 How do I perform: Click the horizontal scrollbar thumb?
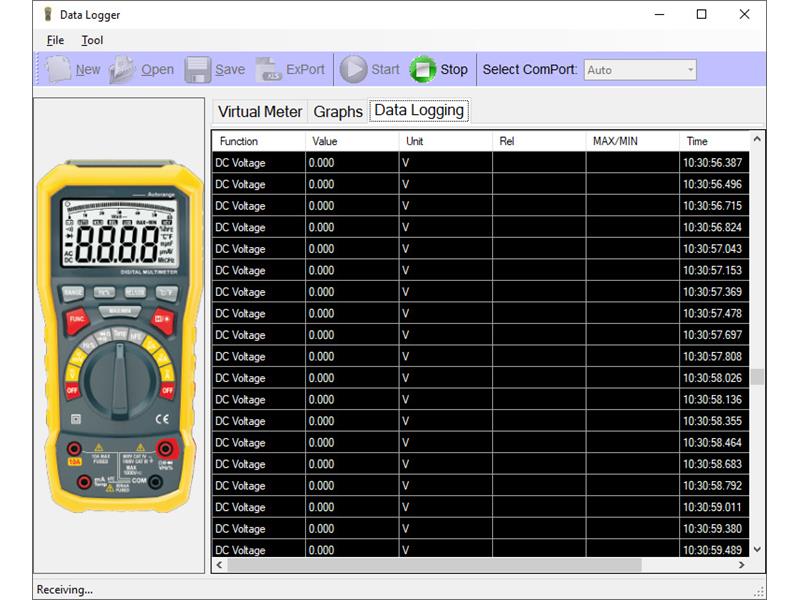point(434,565)
